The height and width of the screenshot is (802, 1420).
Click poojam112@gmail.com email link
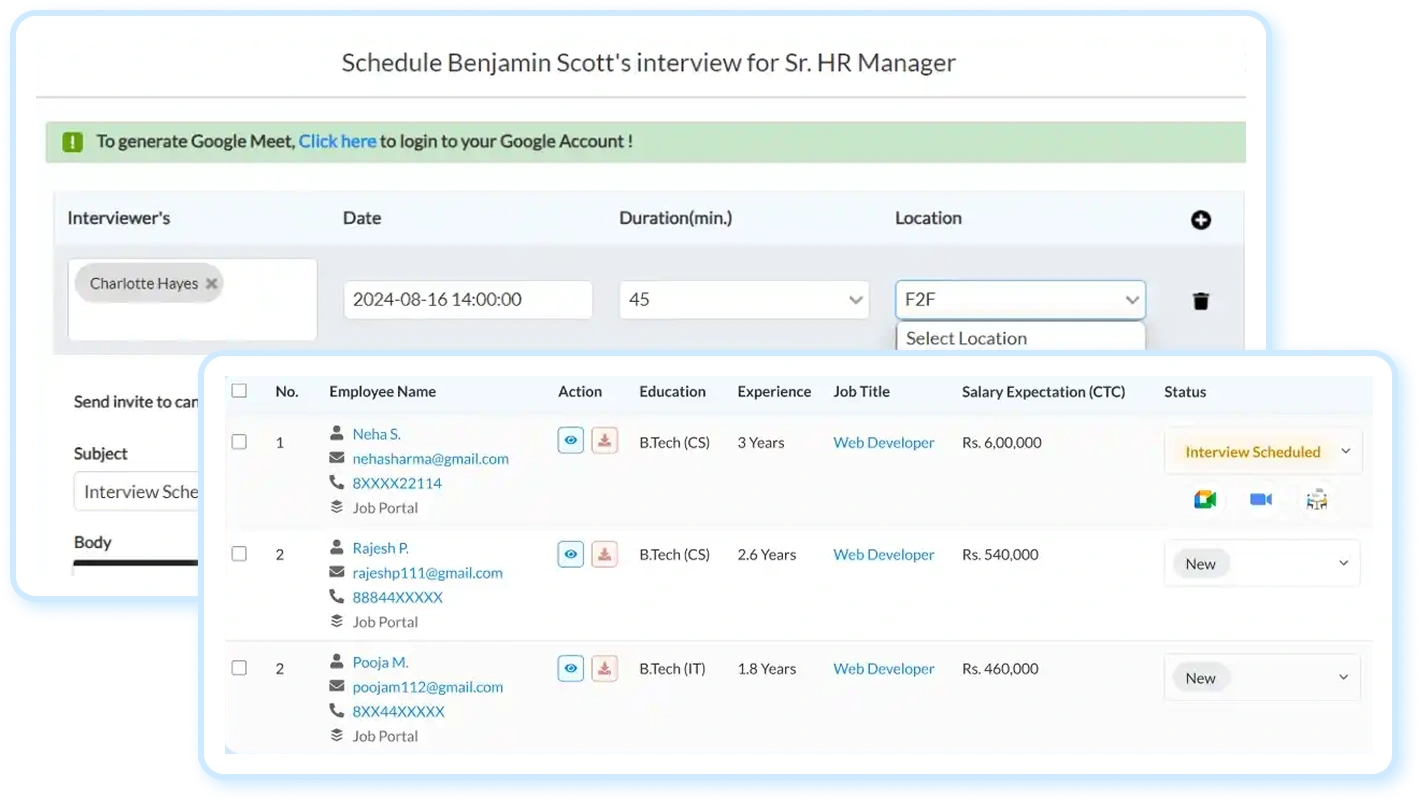coord(428,687)
